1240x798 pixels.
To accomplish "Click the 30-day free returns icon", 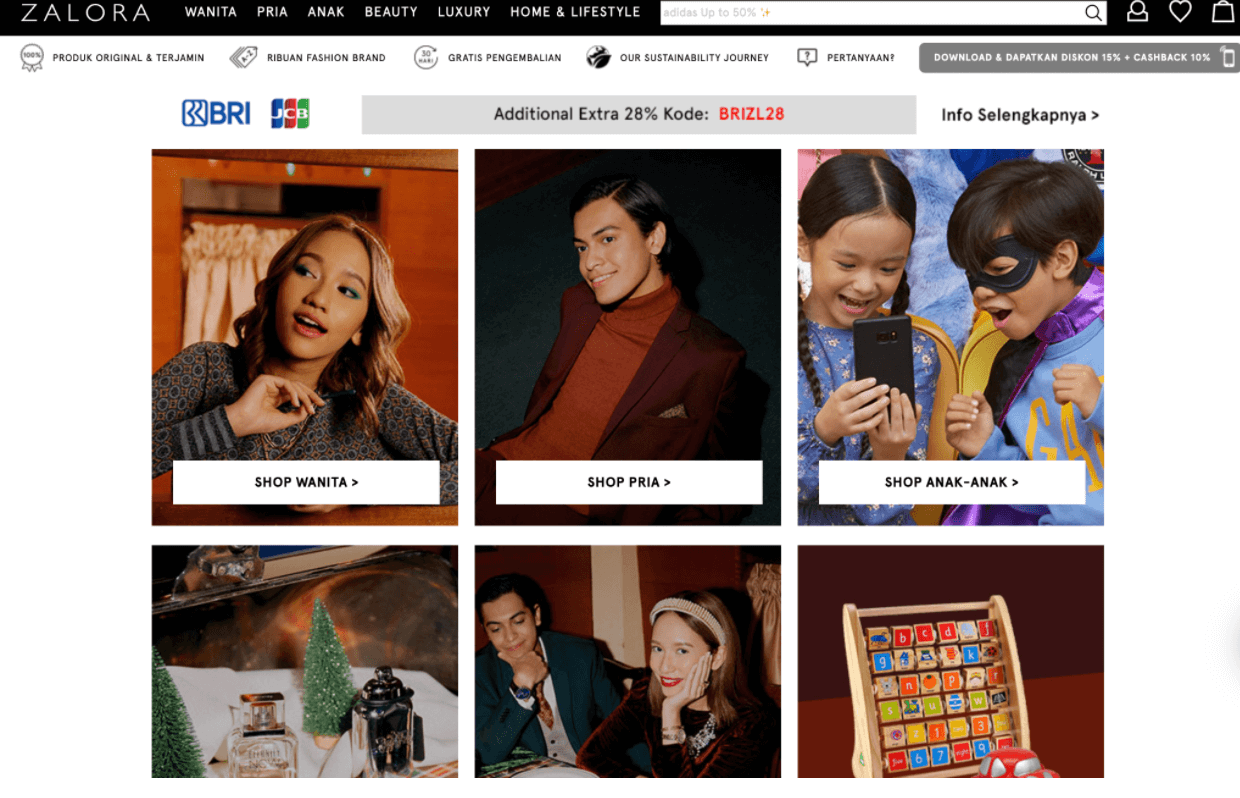I will [426, 58].
